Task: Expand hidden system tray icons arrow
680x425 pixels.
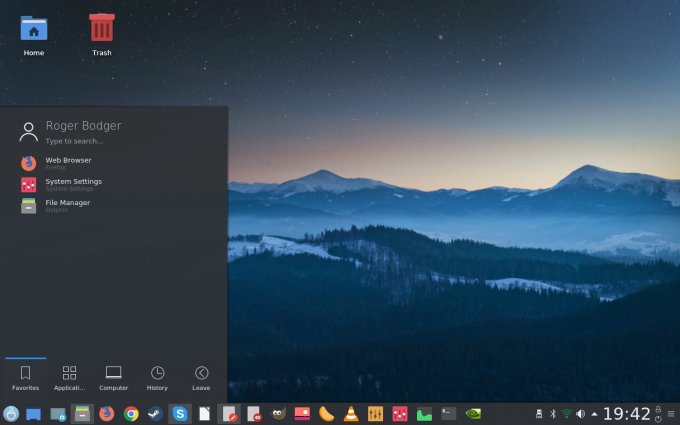Action: pyautogui.click(x=594, y=413)
